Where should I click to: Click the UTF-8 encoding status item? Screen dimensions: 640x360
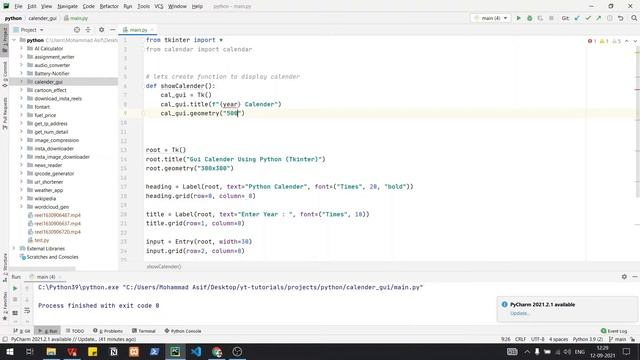(538, 339)
